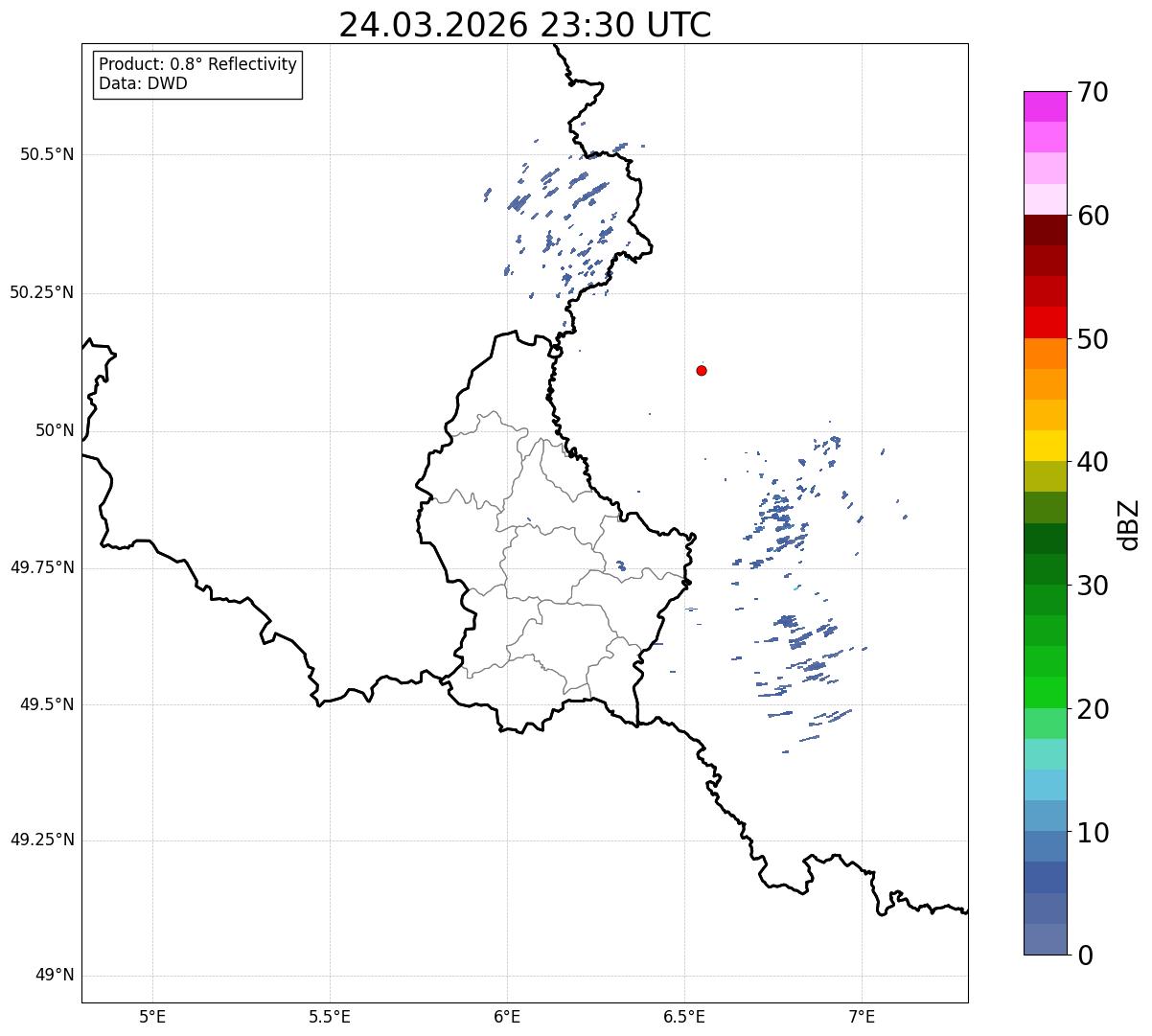This screenshot has height=1036, width=1152.
Task: Click the 6.5°E longitude label
Action: click(x=684, y=1017)
